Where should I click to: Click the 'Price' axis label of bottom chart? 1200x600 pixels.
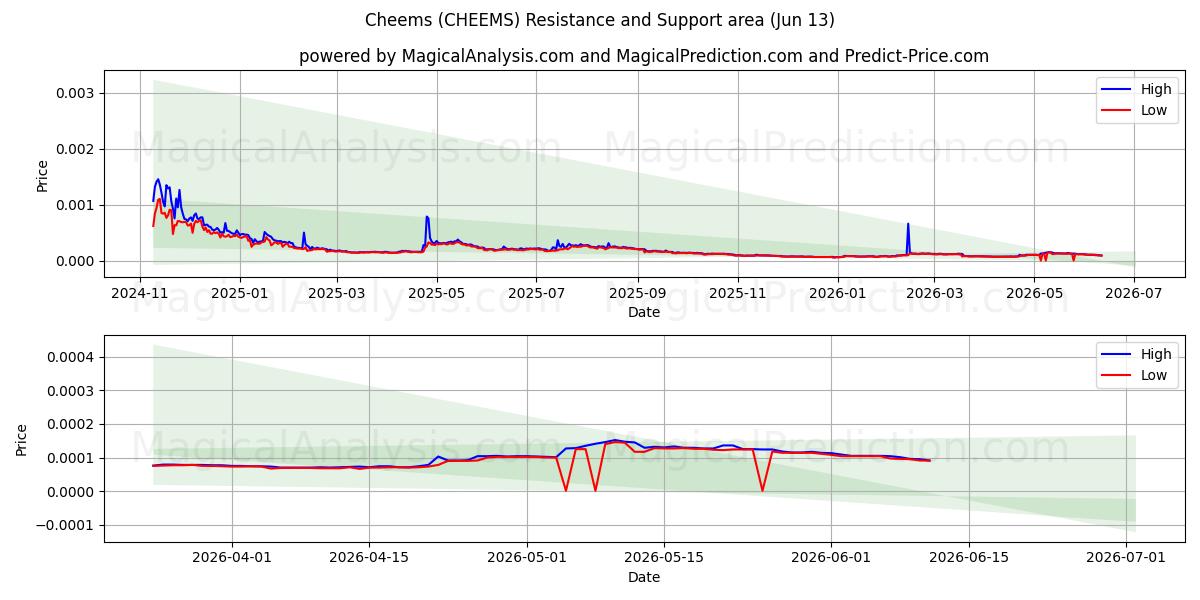22,439
